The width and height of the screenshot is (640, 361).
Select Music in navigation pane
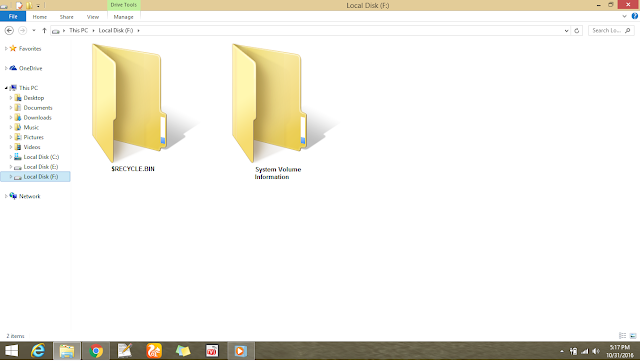pos(31,127)
